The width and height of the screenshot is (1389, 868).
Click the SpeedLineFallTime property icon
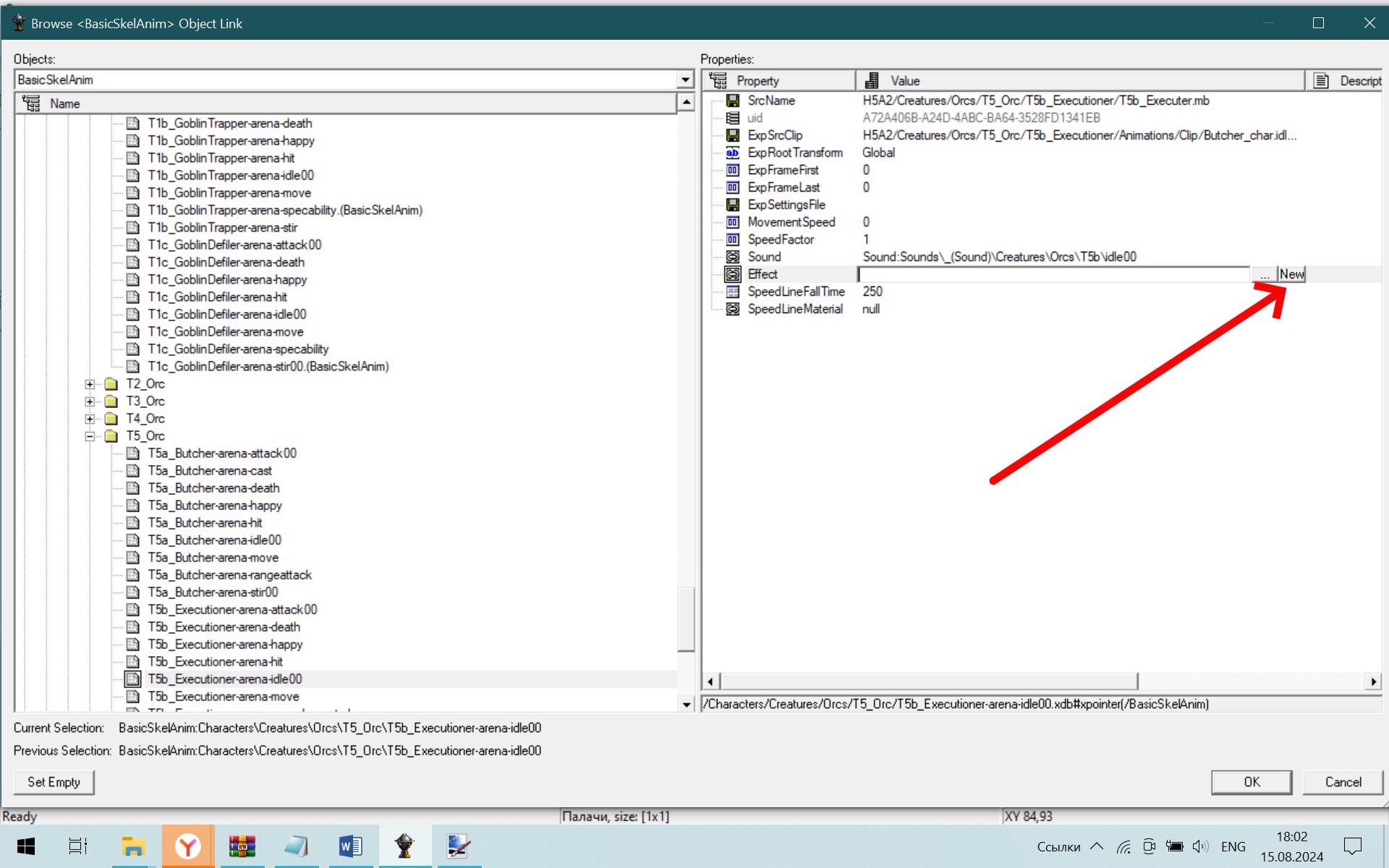733,292
